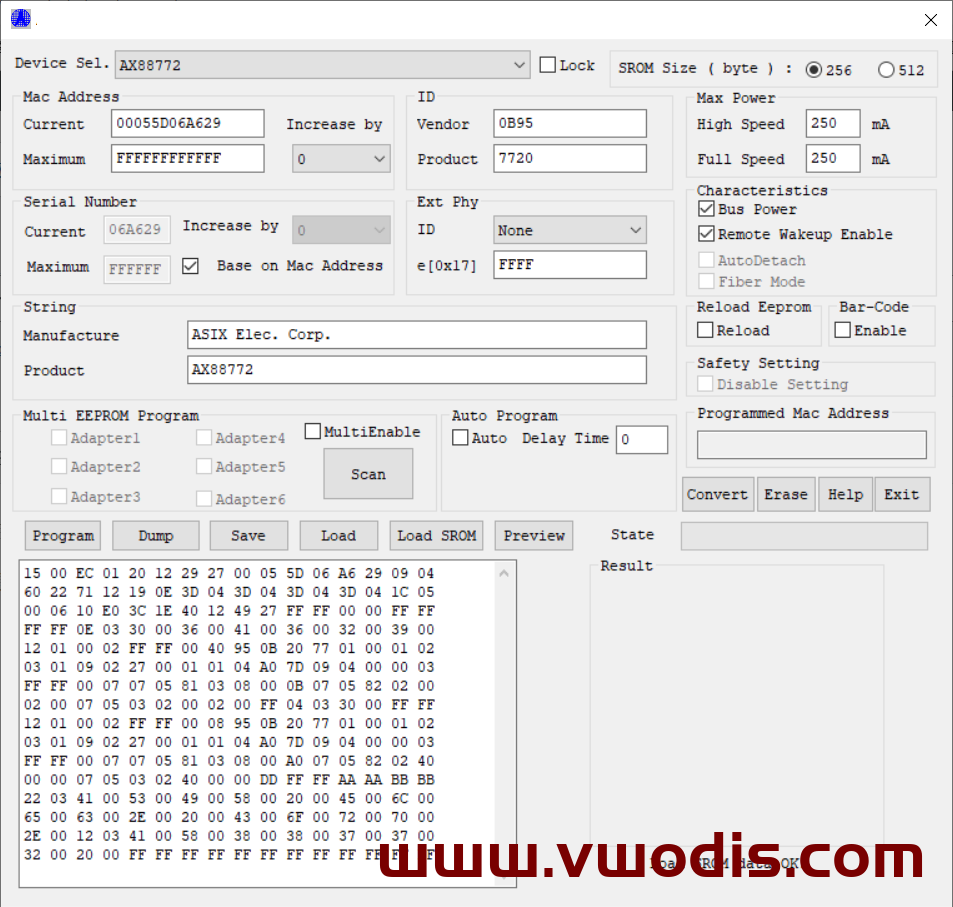Viewport: 953px width, 907px height.
Task: Enable the Lock checkbox
Action: coord(548,65)
